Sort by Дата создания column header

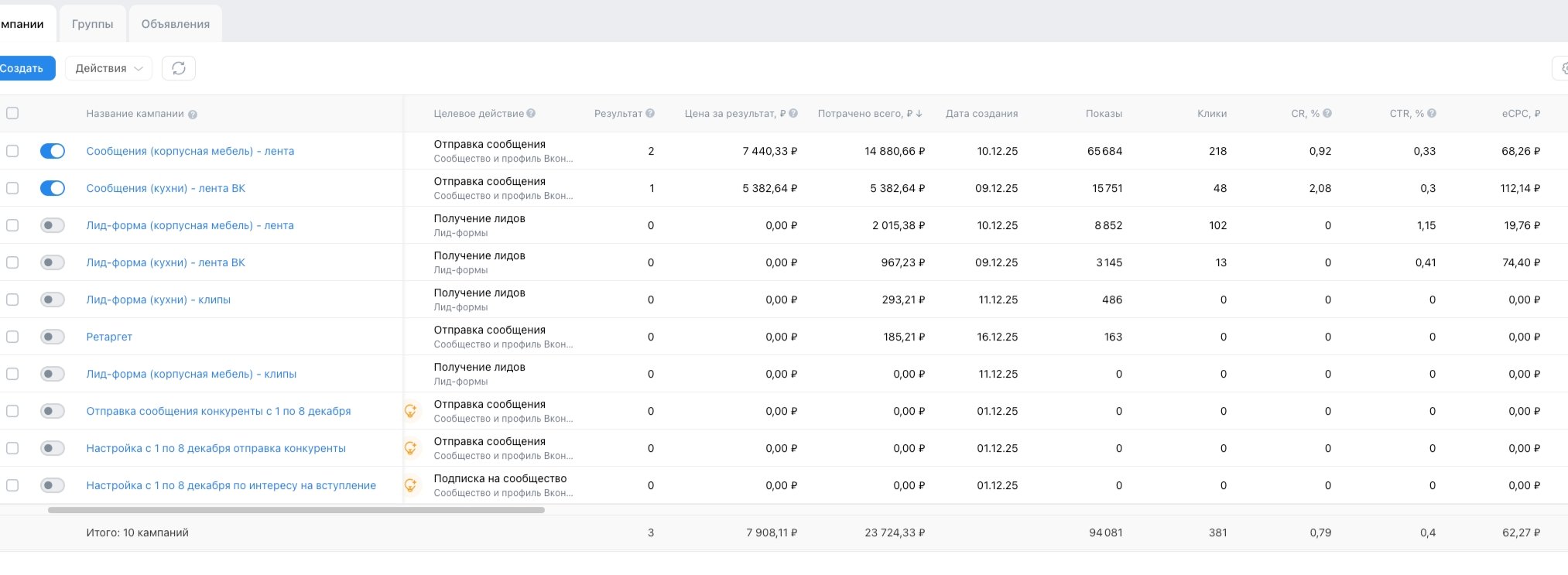[x=981, y=114]
